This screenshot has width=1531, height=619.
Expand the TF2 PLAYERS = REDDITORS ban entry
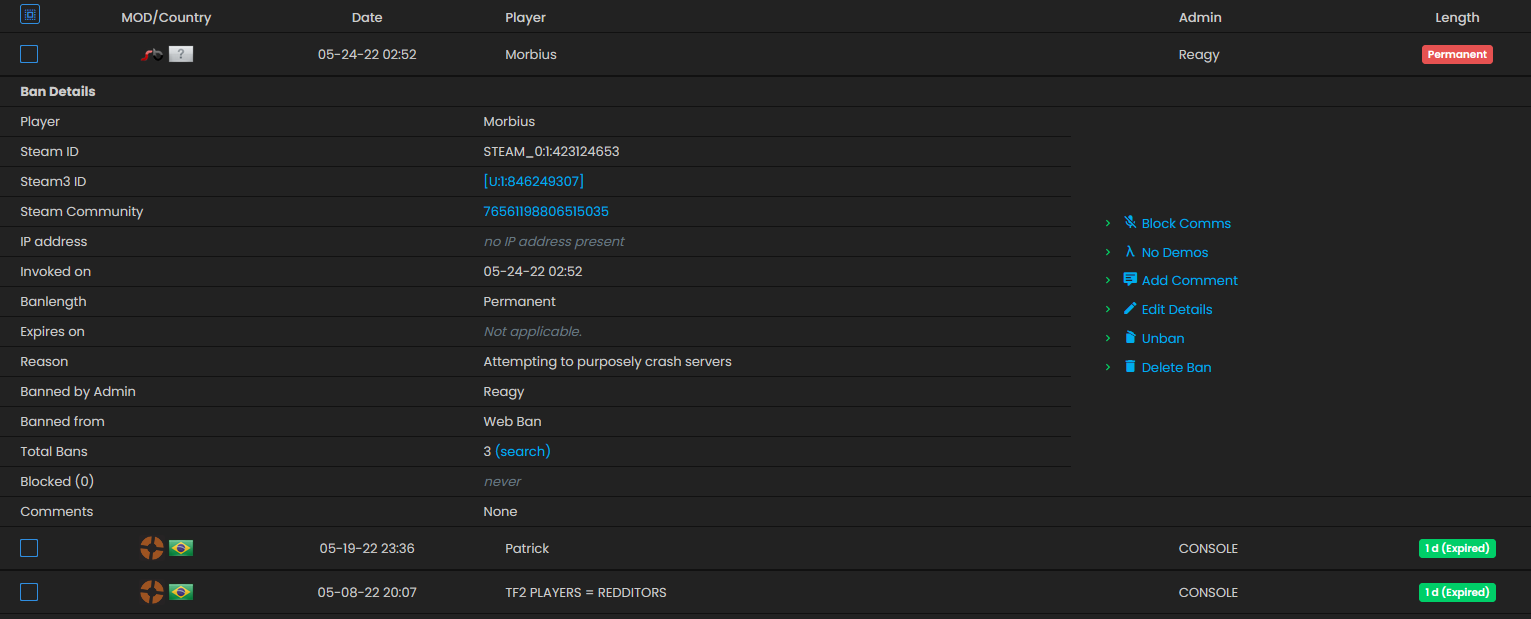point(765,592)
